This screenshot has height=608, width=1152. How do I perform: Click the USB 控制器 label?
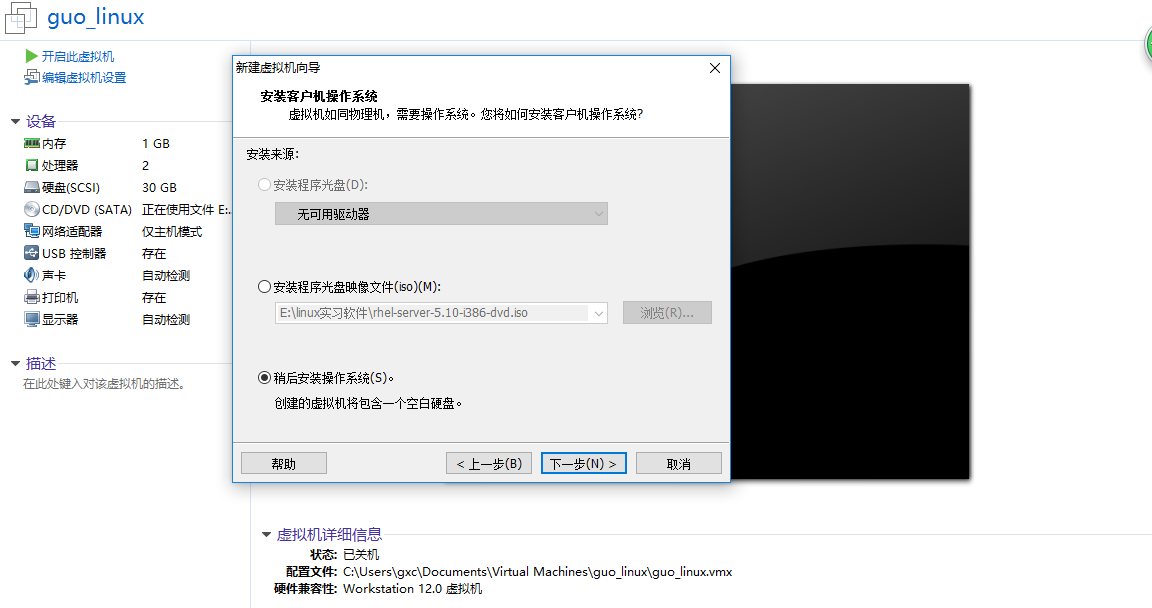click(74, 254)
